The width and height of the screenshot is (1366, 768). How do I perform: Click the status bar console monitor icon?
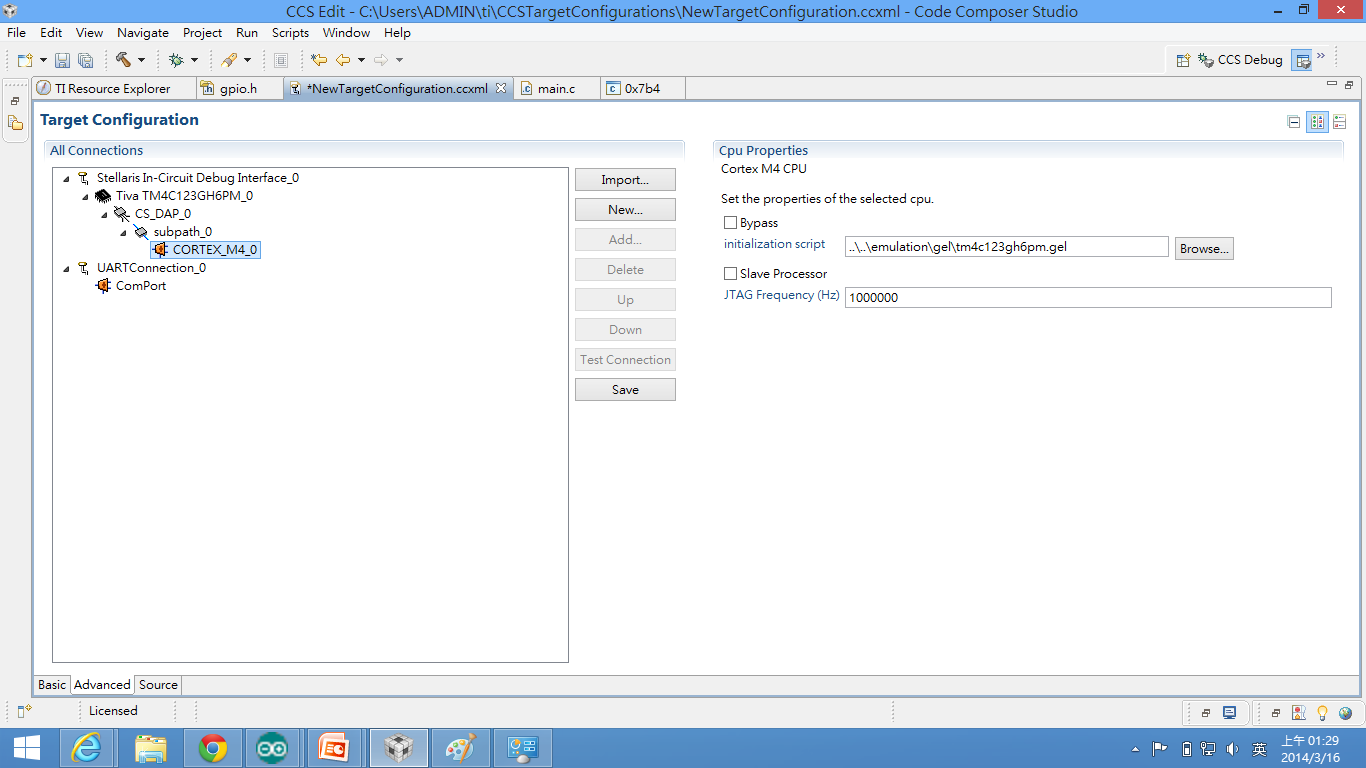point(1229,713)
